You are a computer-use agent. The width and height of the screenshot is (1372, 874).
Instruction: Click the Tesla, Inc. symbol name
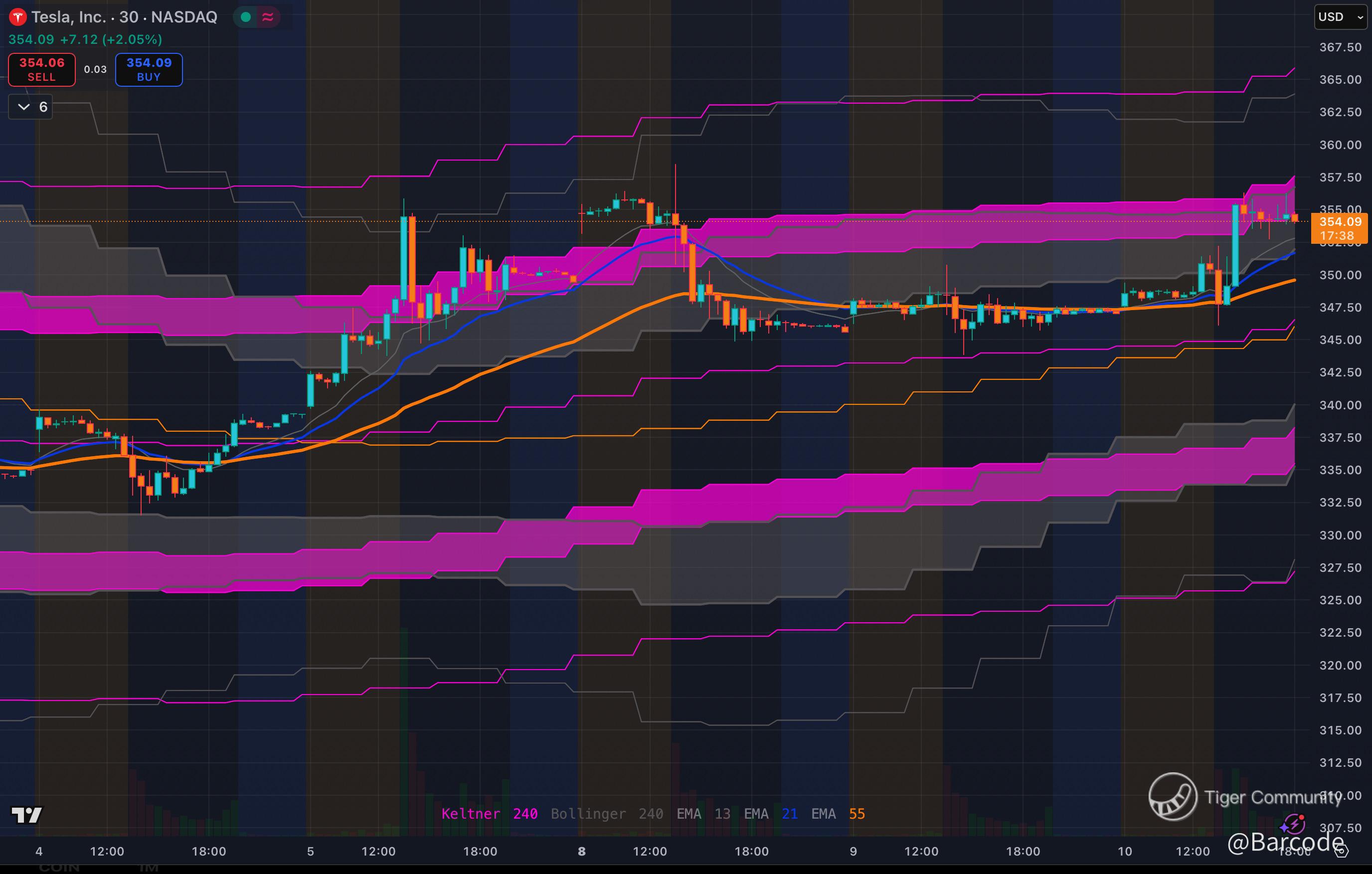[68, 17]
